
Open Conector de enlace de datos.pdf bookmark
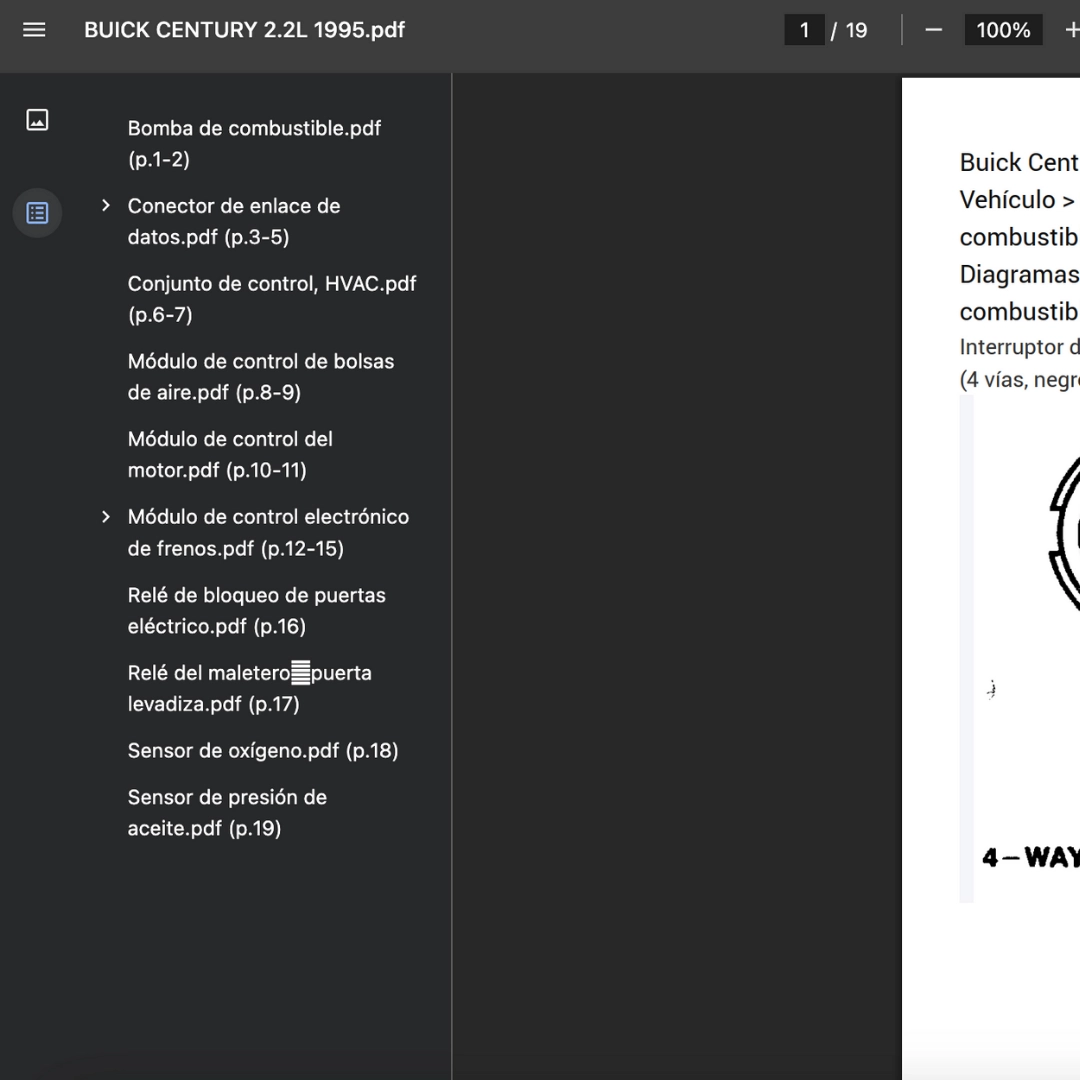coord(233,221)
